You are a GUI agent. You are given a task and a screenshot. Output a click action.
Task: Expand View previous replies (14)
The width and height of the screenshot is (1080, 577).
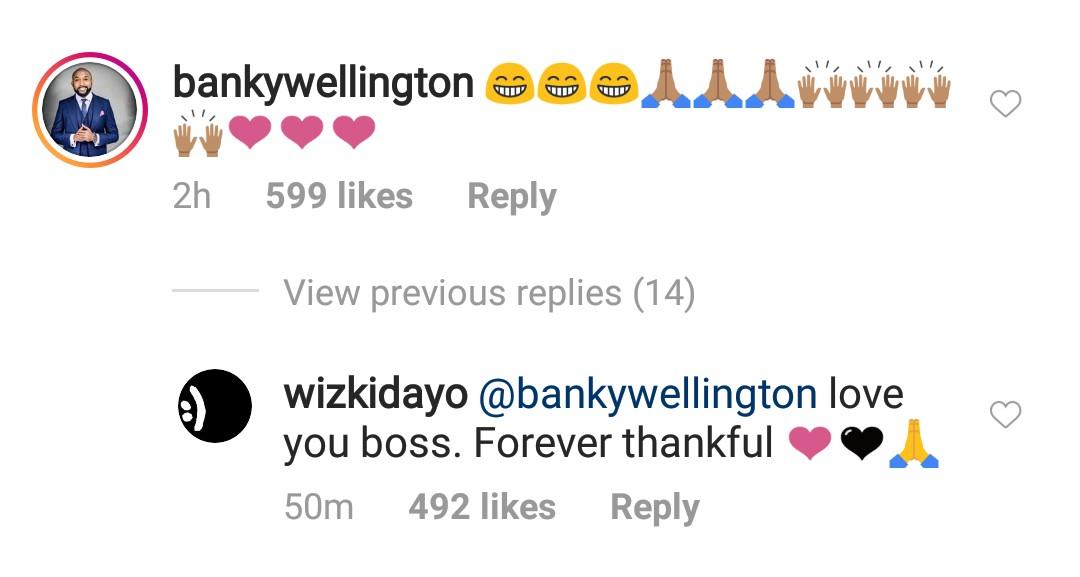pos(490,293)
